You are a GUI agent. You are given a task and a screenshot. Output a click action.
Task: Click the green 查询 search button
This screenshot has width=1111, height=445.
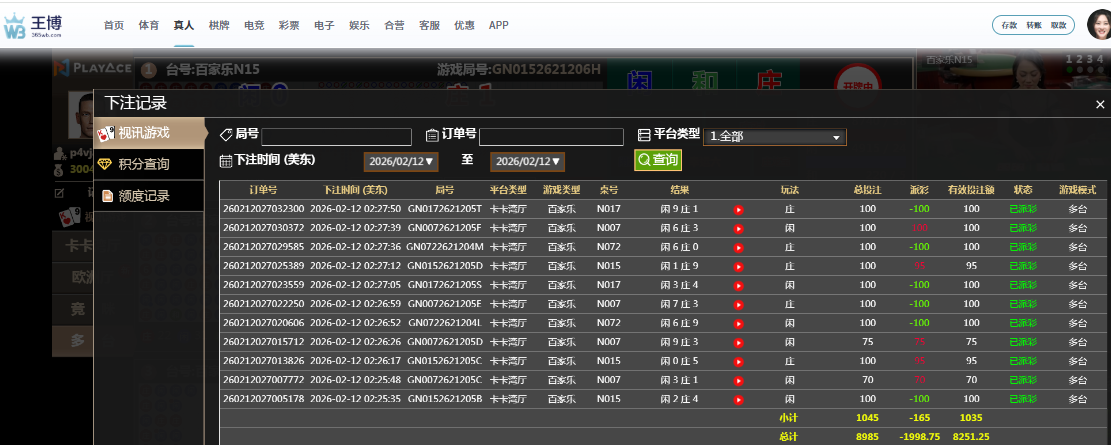tap(657, 160)
